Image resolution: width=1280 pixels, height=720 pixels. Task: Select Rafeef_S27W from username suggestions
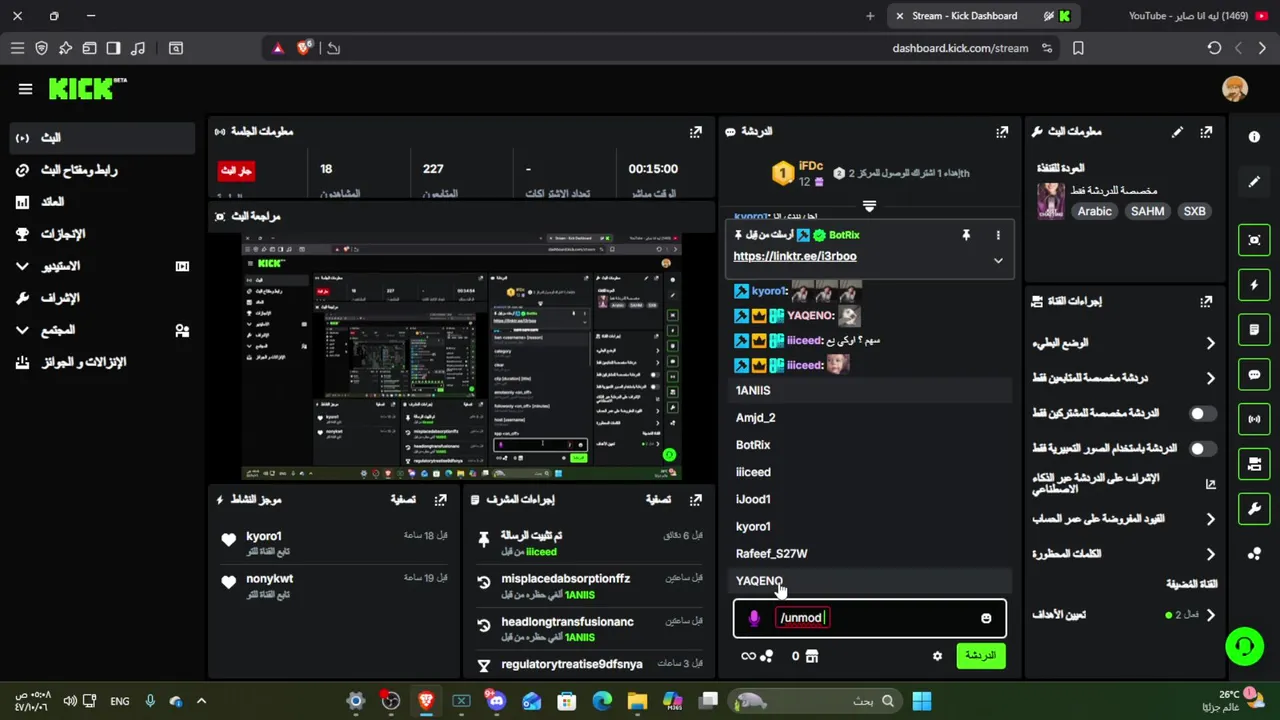pos(870,554)
